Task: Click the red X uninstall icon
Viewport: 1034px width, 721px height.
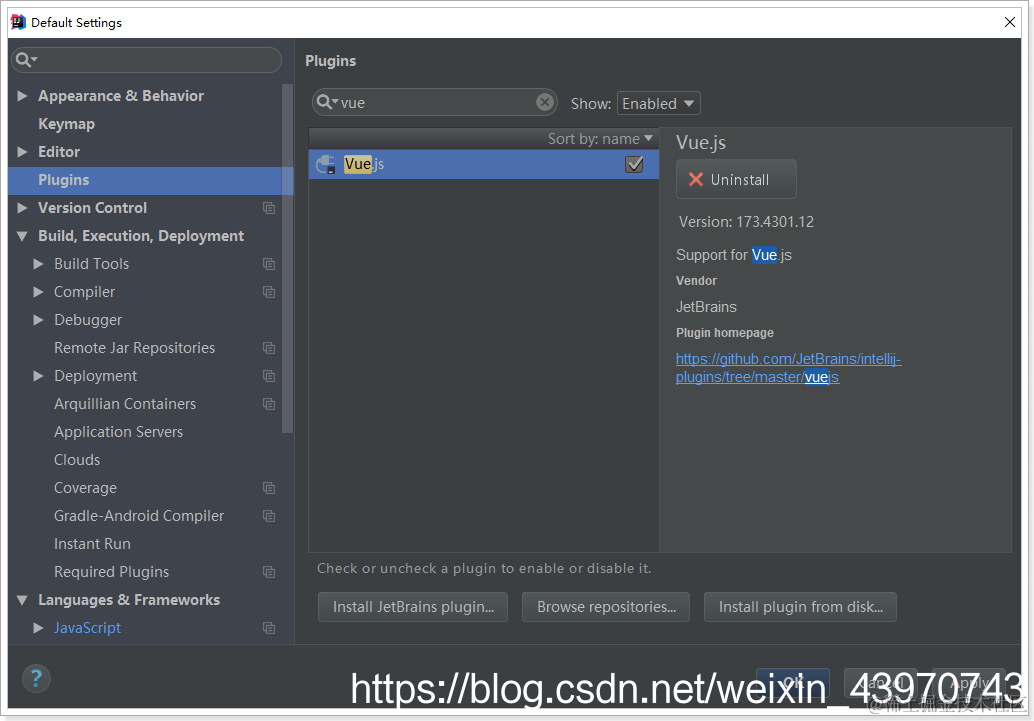Action: click(x=696, y=179)
